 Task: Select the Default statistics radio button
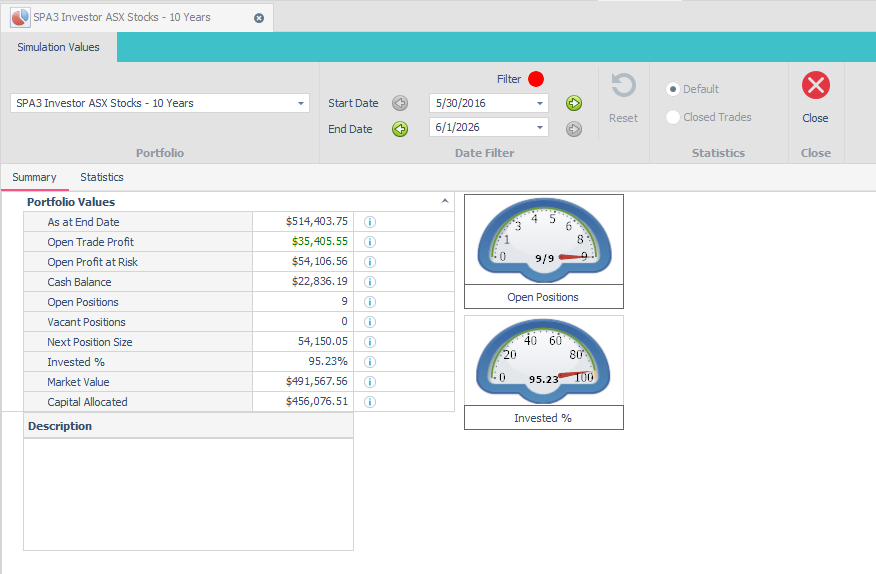pyautogui.click(x=673, y=89)
